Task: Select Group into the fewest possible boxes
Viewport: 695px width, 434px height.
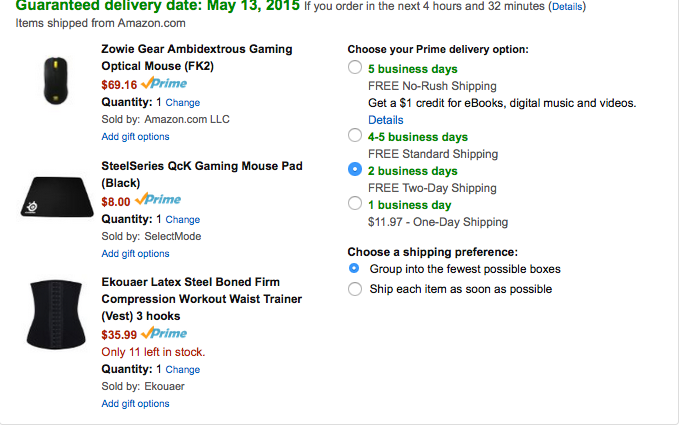Action: point(355,269)
